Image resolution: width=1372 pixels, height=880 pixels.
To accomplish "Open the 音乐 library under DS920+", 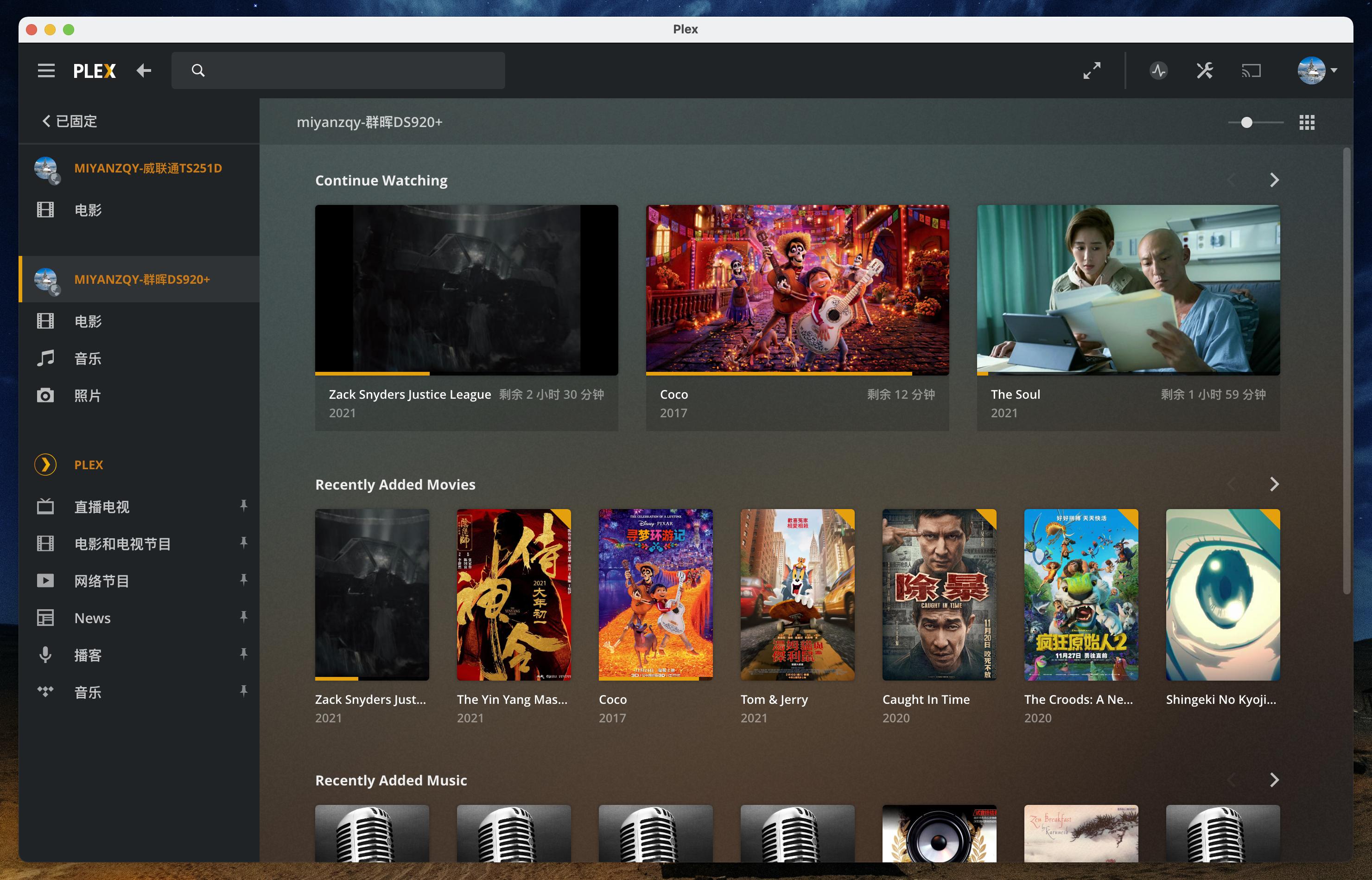I will (88, 358).
